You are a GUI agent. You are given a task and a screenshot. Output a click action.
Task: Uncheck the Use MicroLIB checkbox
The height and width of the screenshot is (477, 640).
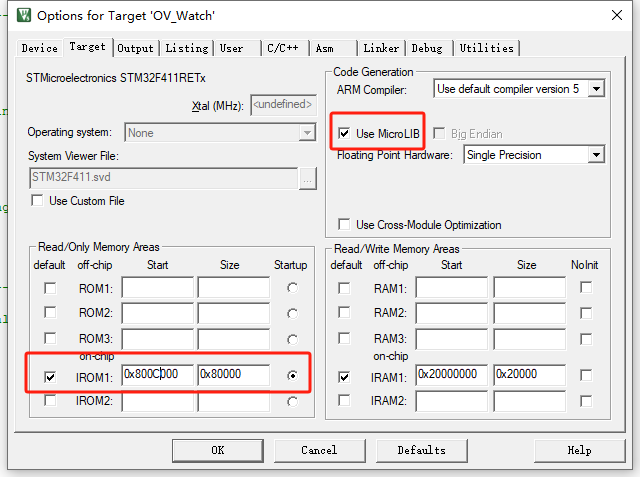tap(345, 133)
